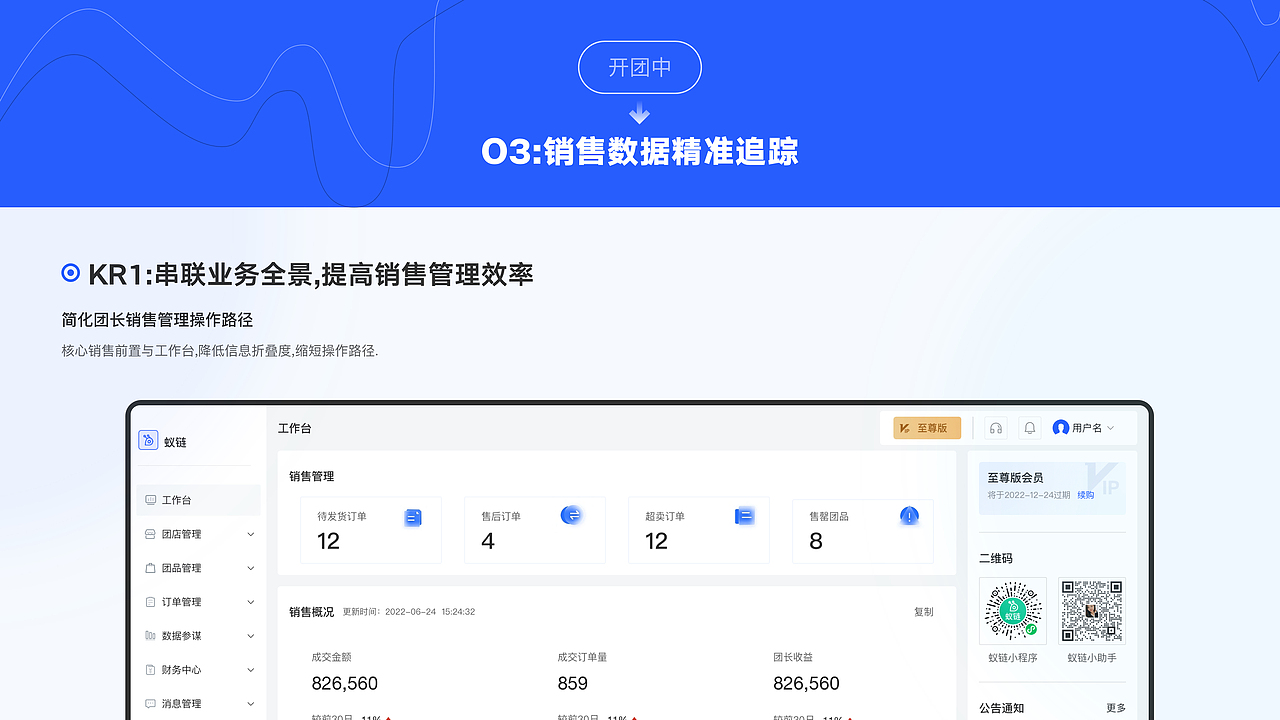Image resolution: width=1280 pixels, height=720 pixels.
Task: Click the 蚁链小程序 QR code
Action: 1013,610
